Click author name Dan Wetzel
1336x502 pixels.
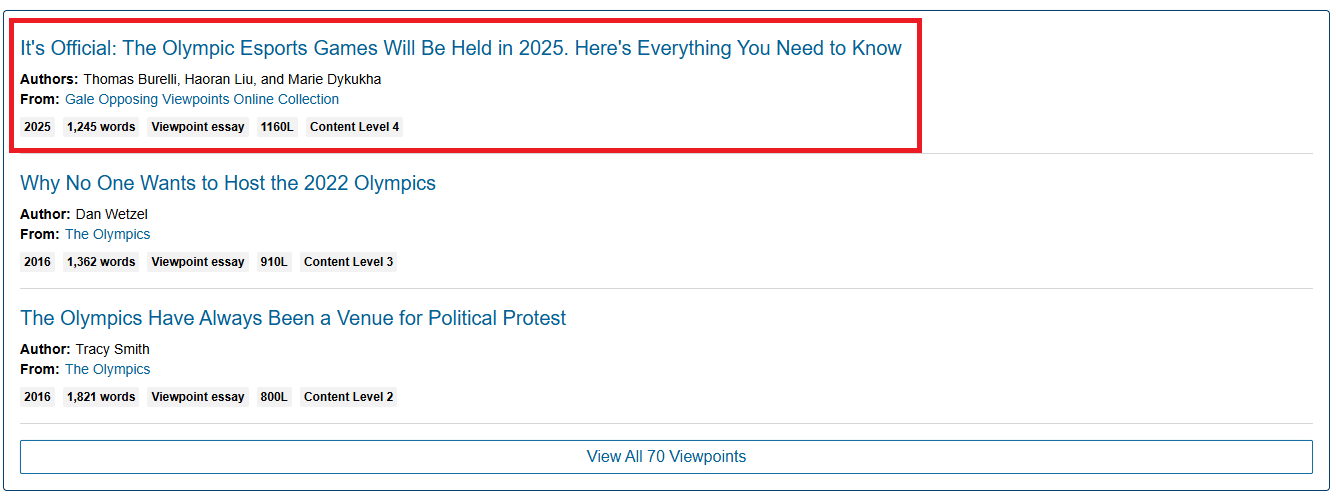tap(112, 214)
